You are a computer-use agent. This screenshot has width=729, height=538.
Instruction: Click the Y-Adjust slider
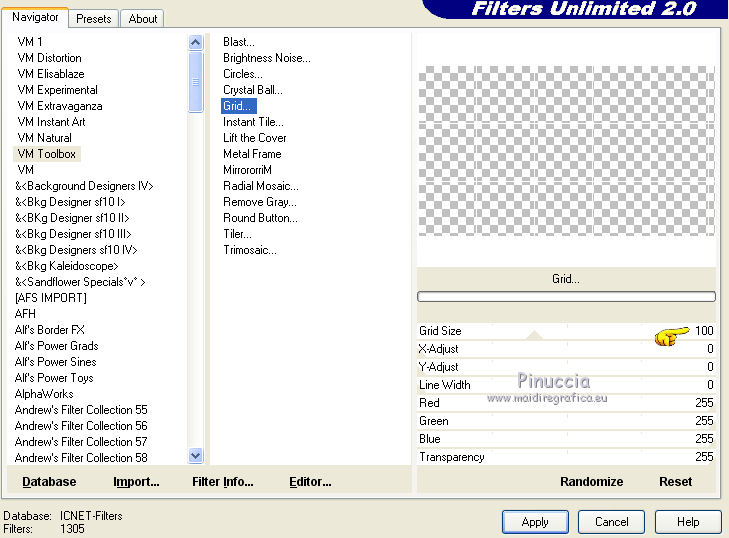pyautogui.click(x=566, y=367)
